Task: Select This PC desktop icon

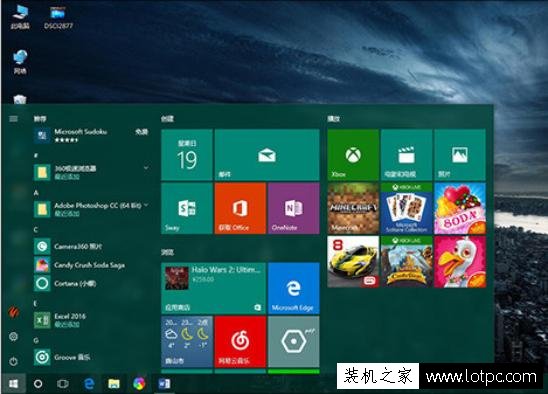Action: tap(20, 17)
